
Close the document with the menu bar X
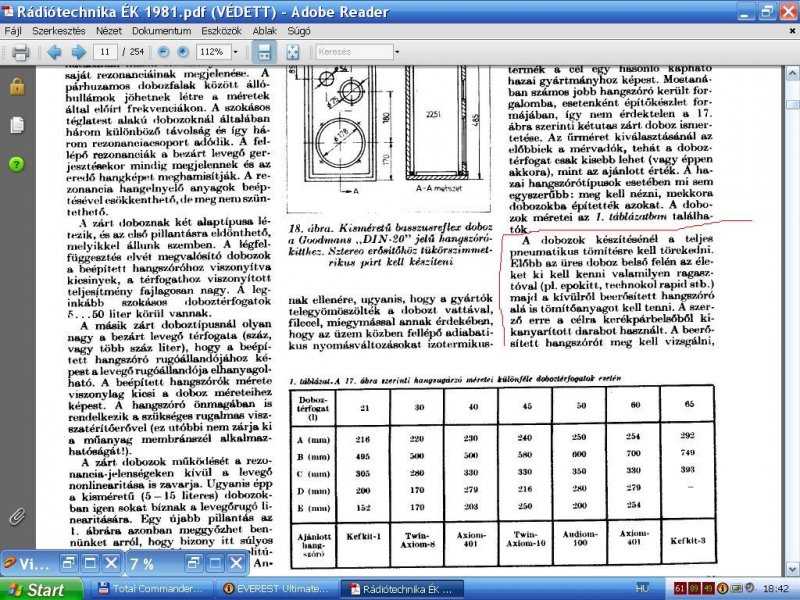[x=792, y=31]
